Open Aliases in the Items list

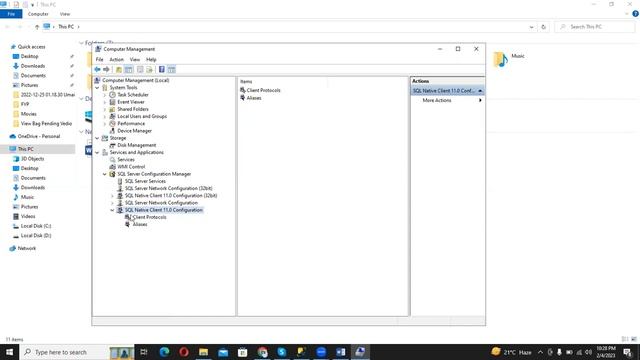pyautogui.click(x=253, y=98)
